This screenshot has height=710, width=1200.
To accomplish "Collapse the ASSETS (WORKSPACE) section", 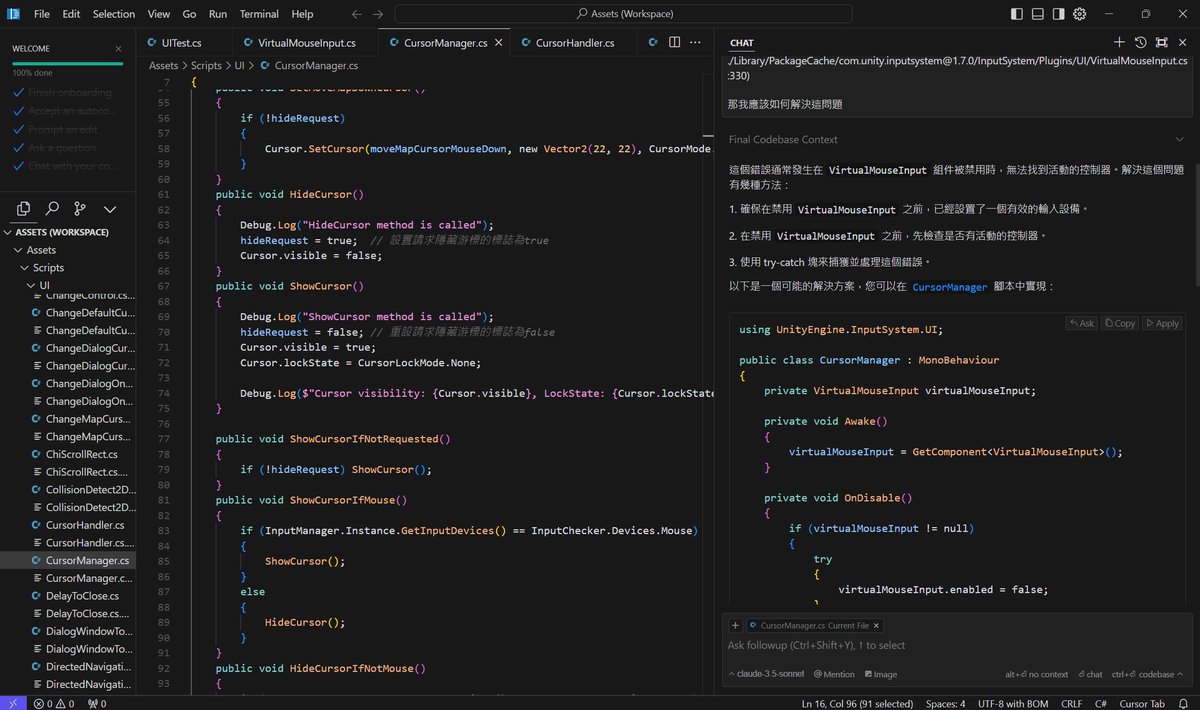I will click(68, 232).
